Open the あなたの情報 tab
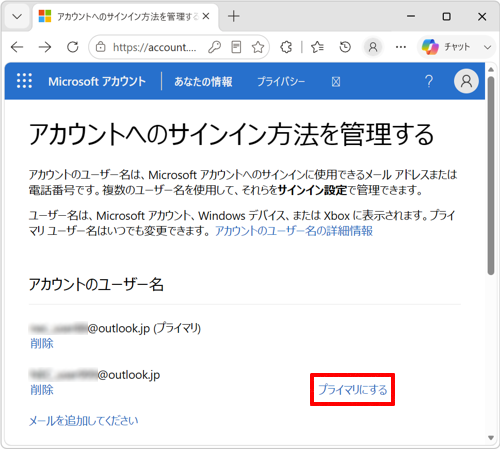The height and width of the screenshot is (449, 500). [x=203, y=81]
